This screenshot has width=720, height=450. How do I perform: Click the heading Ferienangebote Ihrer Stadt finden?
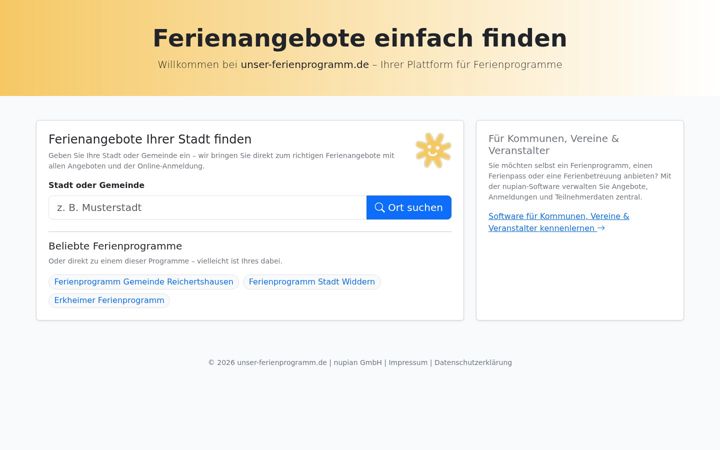pyautogui.click(x=150, y=139)
